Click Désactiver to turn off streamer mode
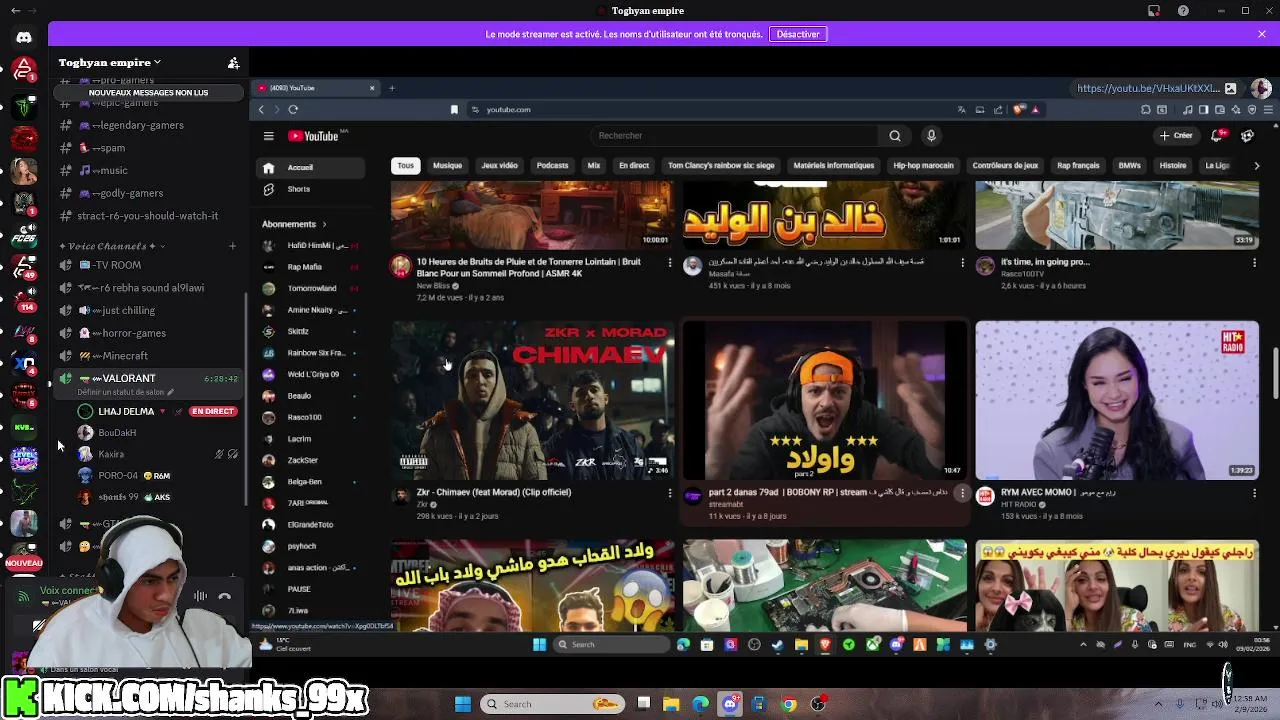 click(798, 34)
